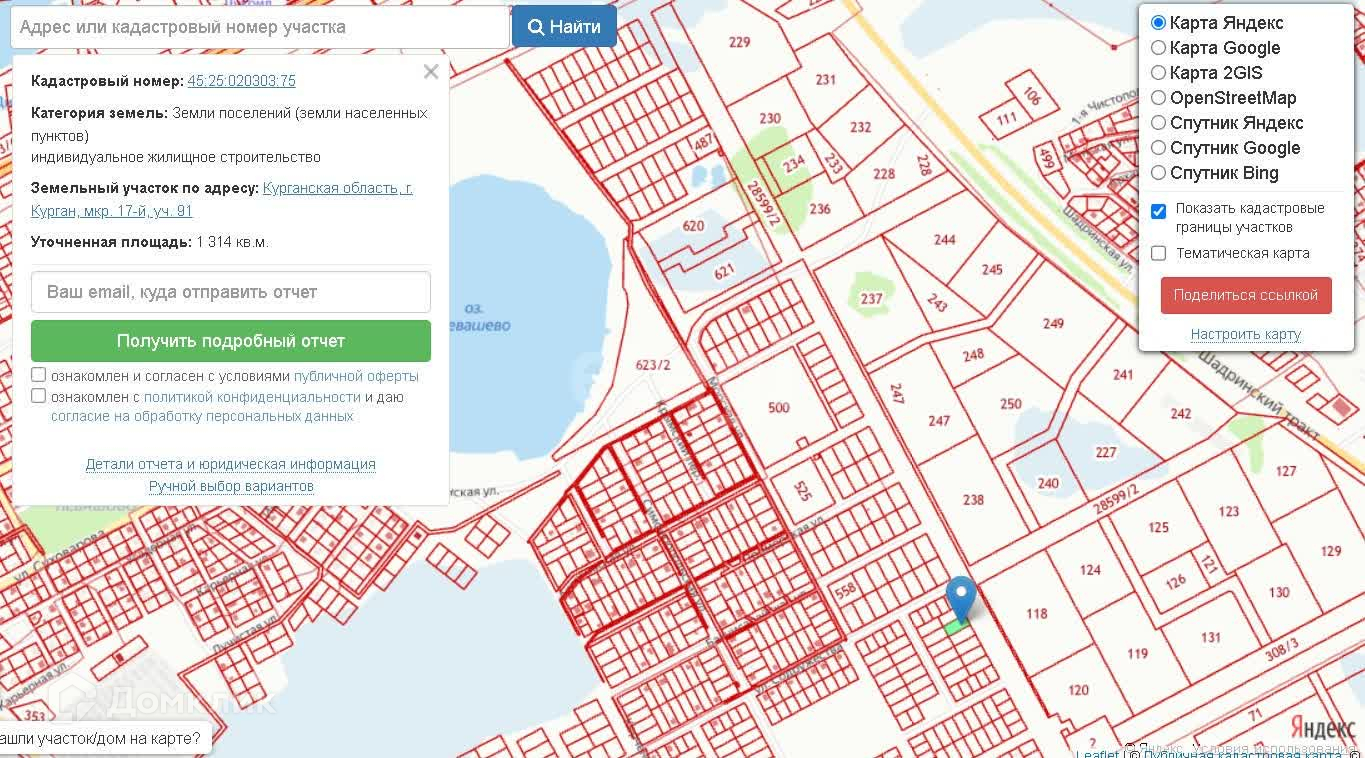This screenshot has width=1365, height=758.
Task: Enable Тематическая карта checkbox
Action: pos(1158,253)
